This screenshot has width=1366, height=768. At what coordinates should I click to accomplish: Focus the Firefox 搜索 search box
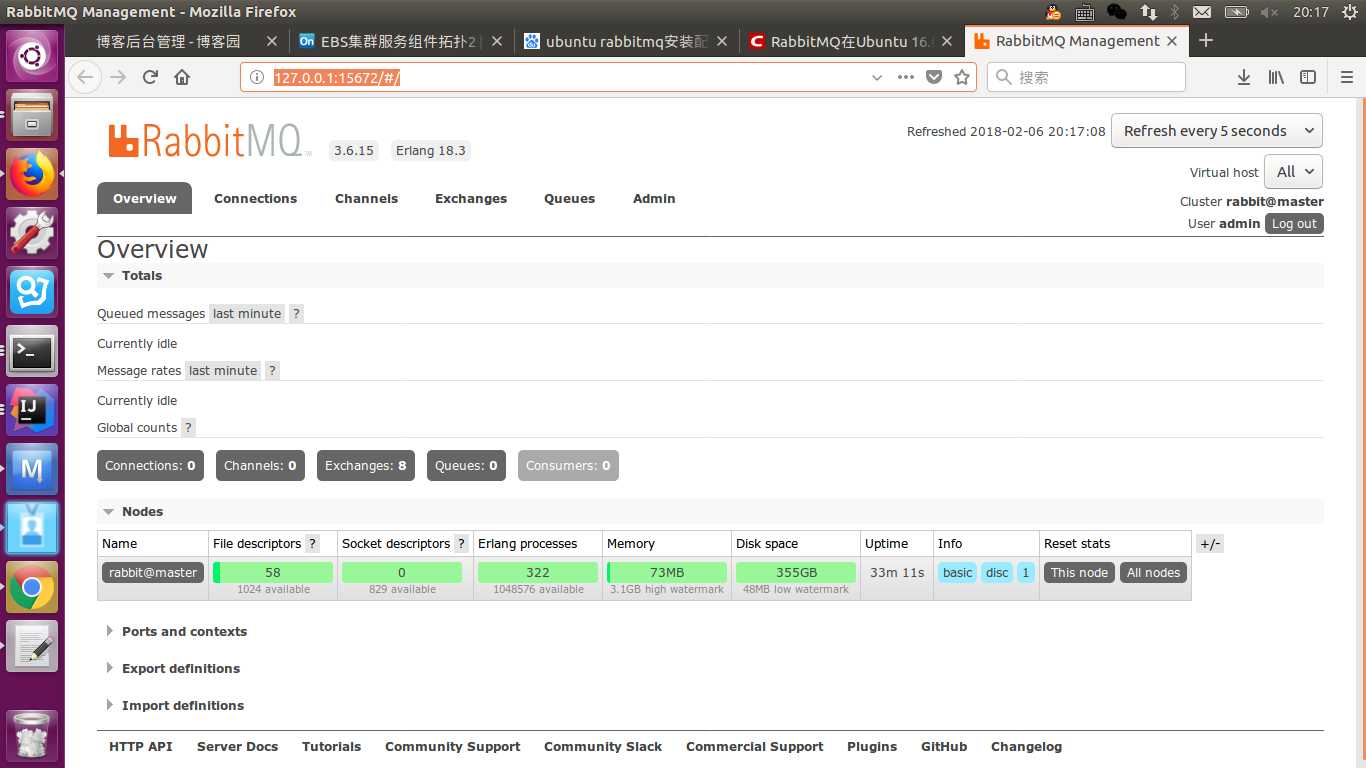pyautogui.click(x=1086, y=77)
